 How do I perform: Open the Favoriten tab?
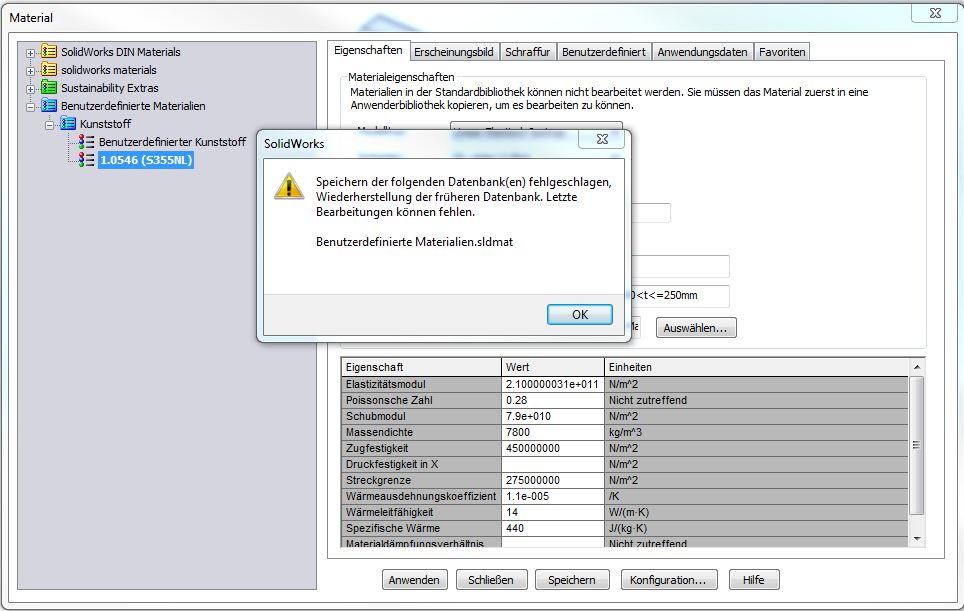point(782,52)
